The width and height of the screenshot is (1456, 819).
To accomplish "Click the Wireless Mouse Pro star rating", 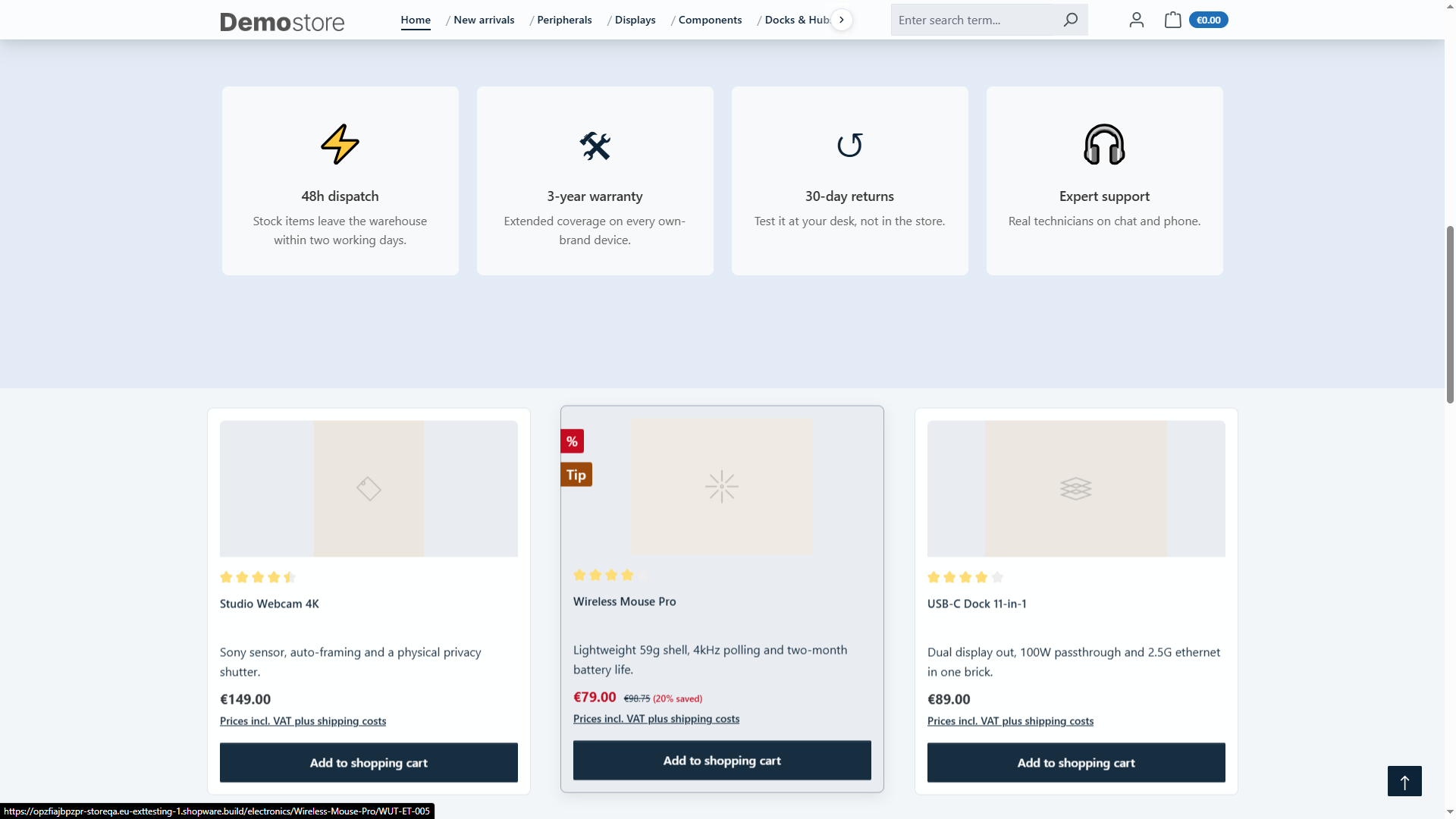I will click(611, 575).
